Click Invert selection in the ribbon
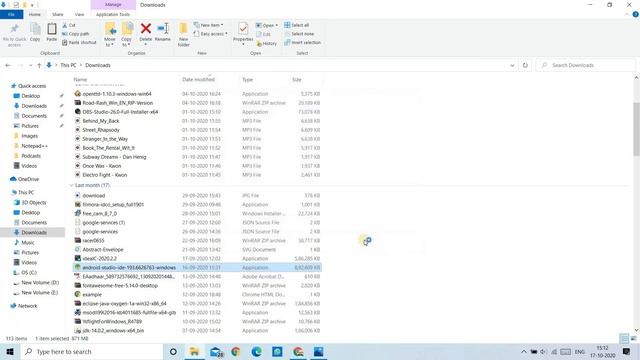Viewport: 640px width, 360px height. coord(302,42)
